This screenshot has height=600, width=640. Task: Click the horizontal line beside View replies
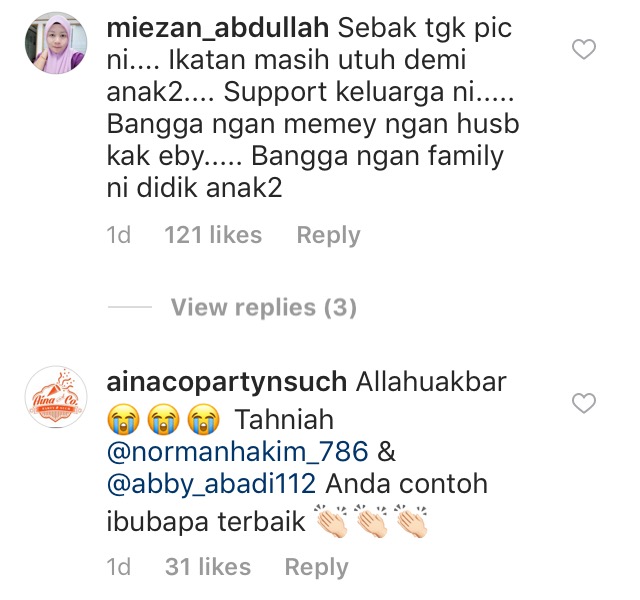(x=130, y=307)
